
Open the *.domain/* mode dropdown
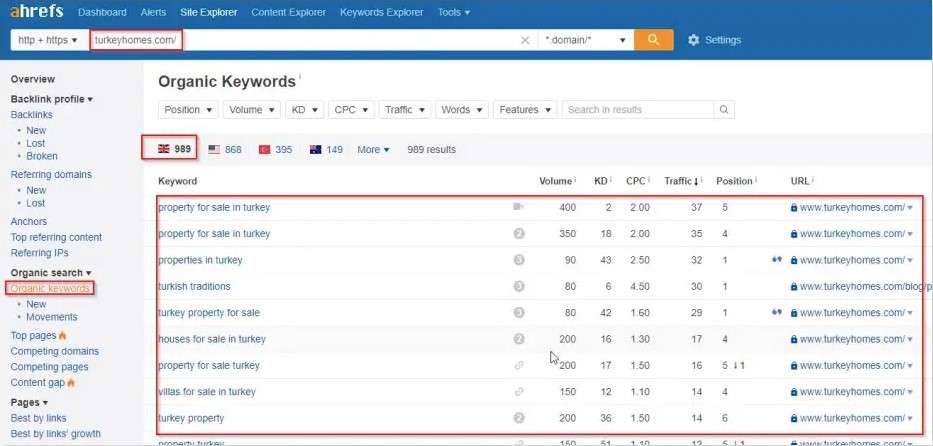586,40
